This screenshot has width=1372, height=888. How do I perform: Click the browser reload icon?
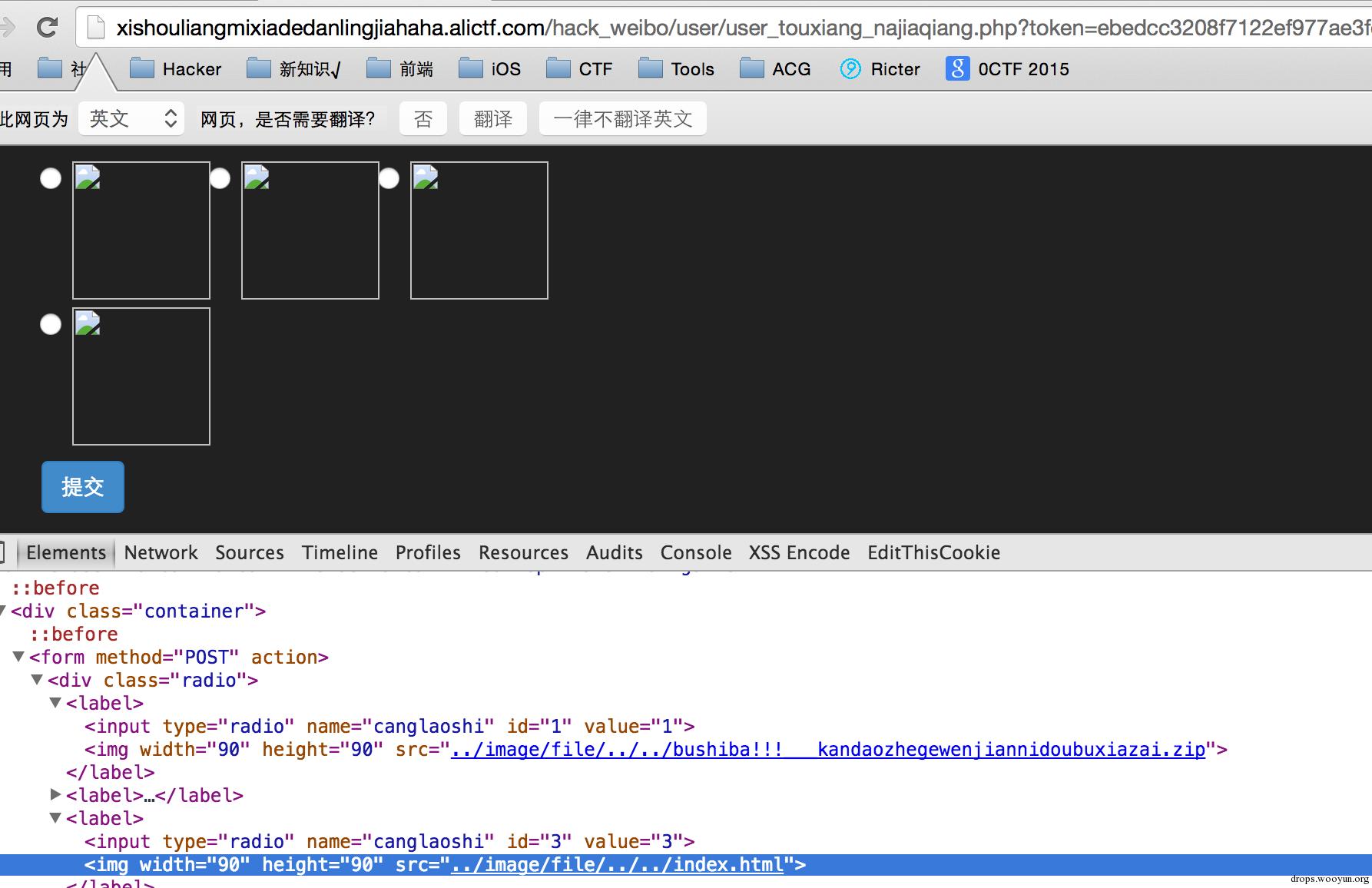pyautogui.click(x=47, y=28)
